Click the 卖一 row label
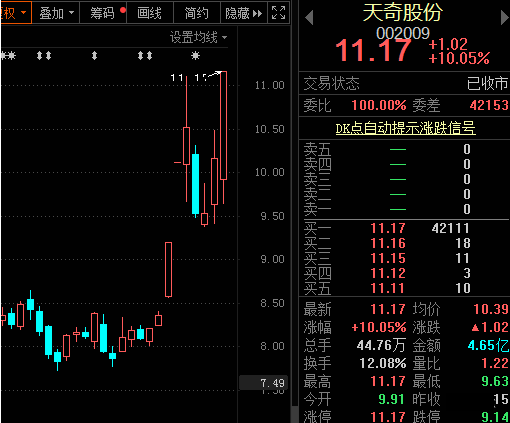The width and height of the screenshot is (510, 423). [317, 209]
